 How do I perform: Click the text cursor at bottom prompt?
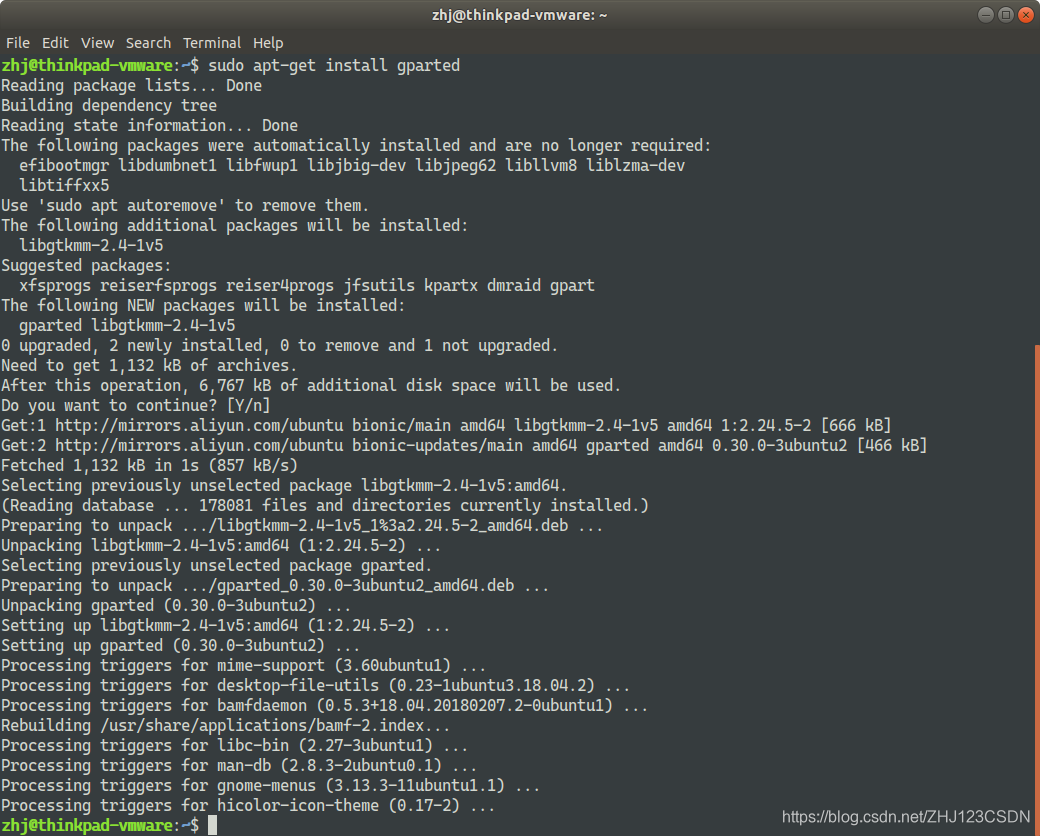(212, 825)
